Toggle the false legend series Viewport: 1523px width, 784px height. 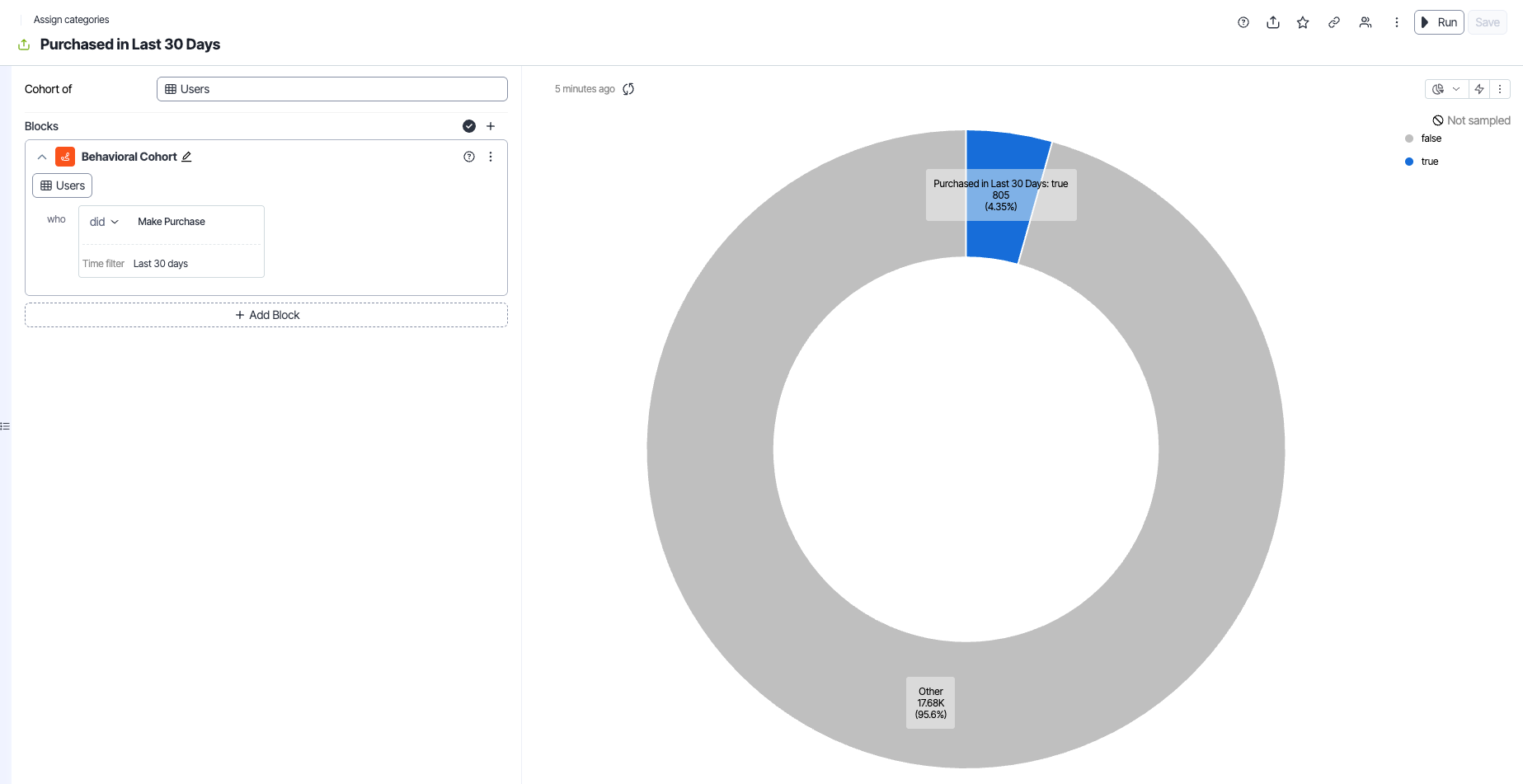tap(1431, 138)
